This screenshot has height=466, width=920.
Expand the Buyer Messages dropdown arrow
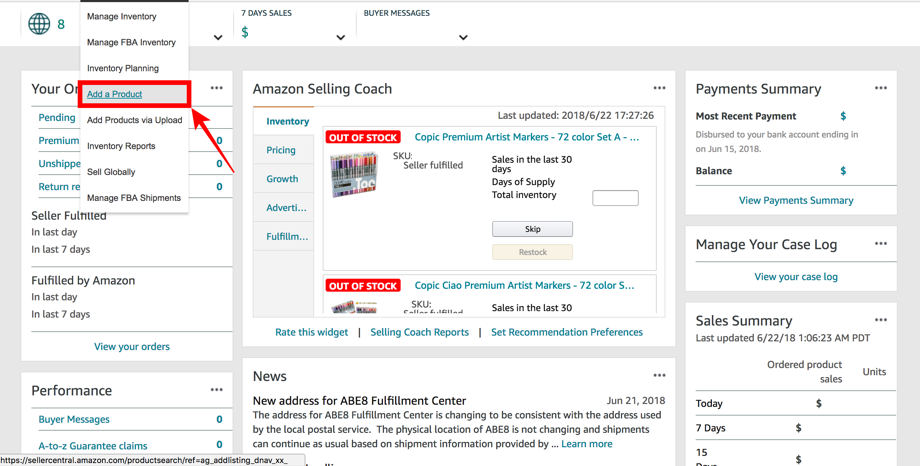click(x=463, y=38)
